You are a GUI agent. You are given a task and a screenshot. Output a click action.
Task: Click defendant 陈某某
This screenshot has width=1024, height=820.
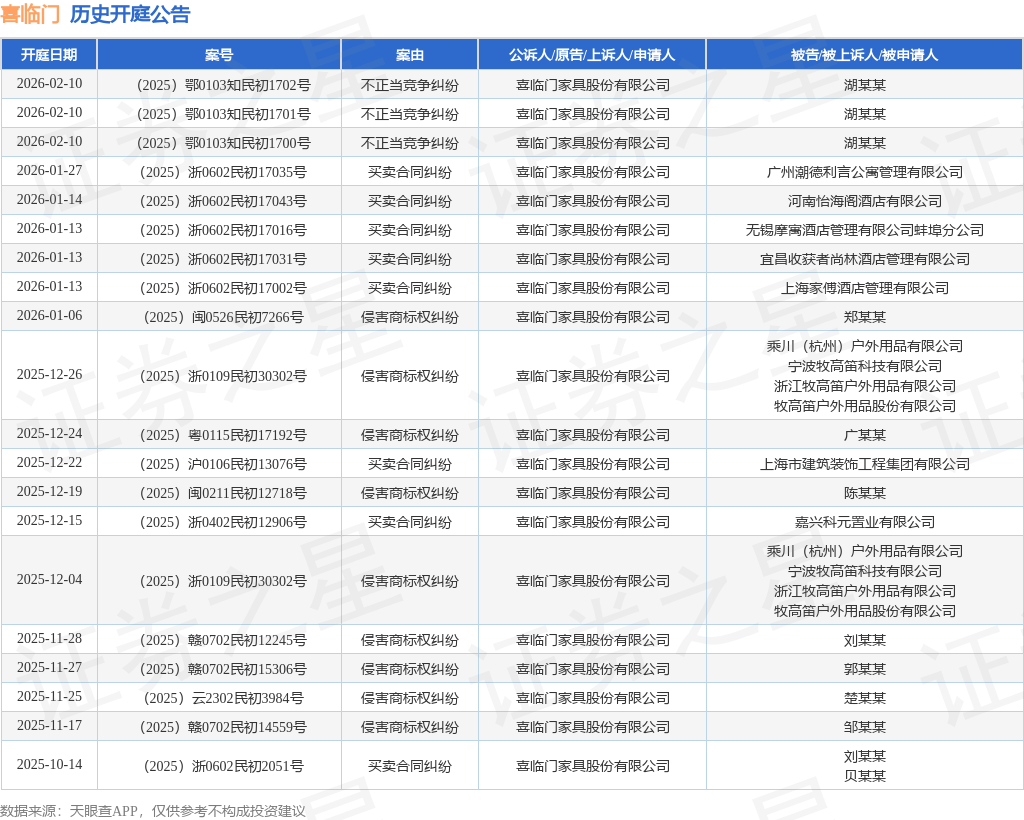865,493
